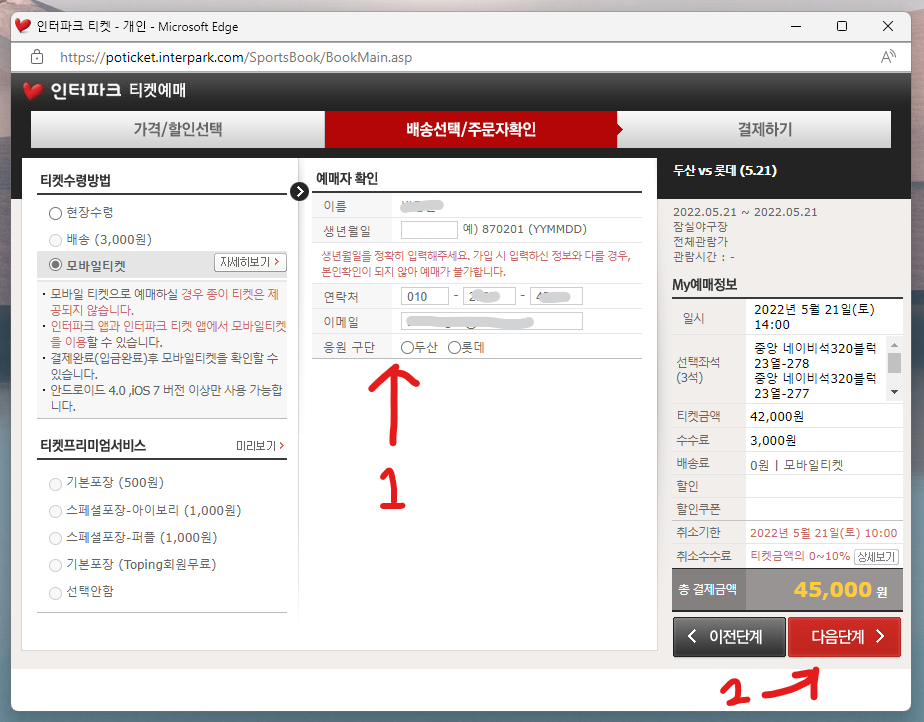The image size is (924, 722).
Task: Click the 3,000원 fee value
Action: point(773,441)
